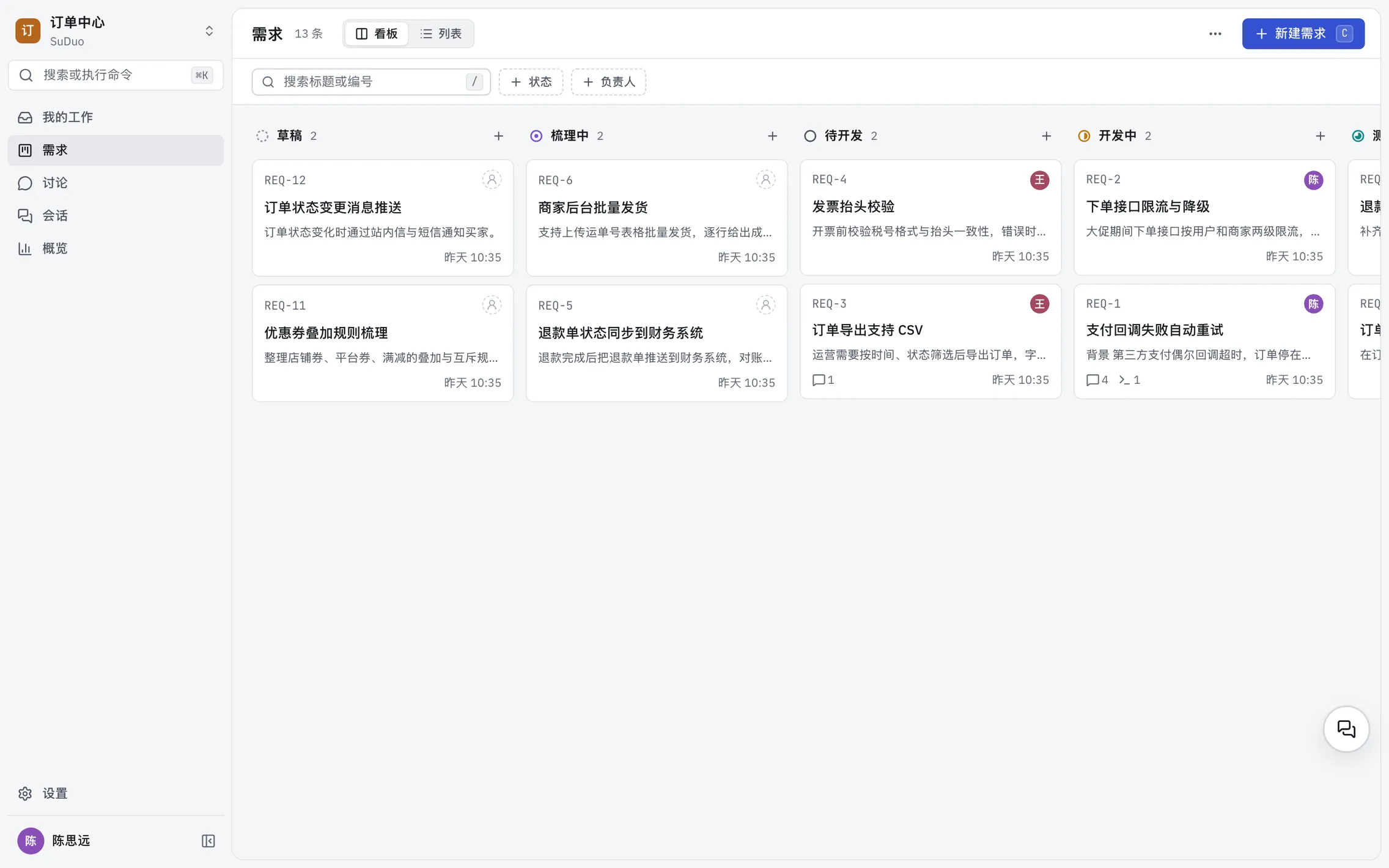This screenshot has width=1389, height=868.
Task: Click the 新建需求 button
Action: [1303, 34]
